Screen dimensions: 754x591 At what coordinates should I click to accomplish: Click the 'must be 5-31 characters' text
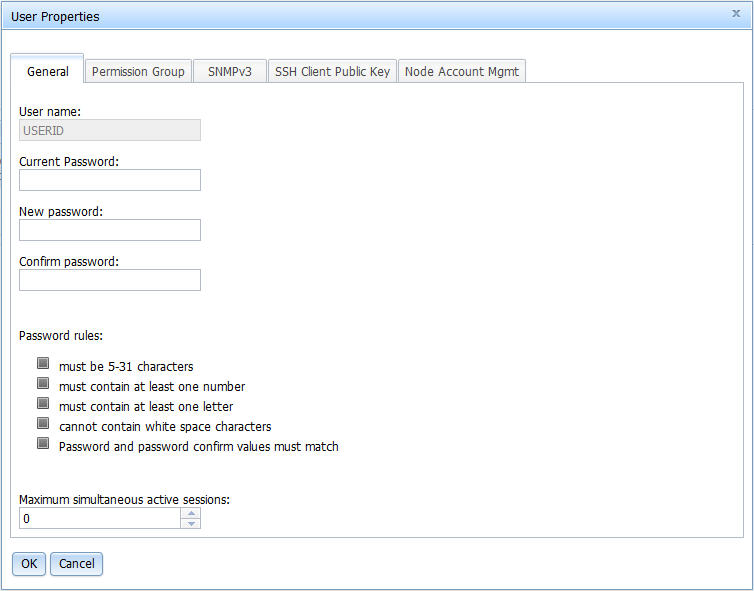[126, 366]
